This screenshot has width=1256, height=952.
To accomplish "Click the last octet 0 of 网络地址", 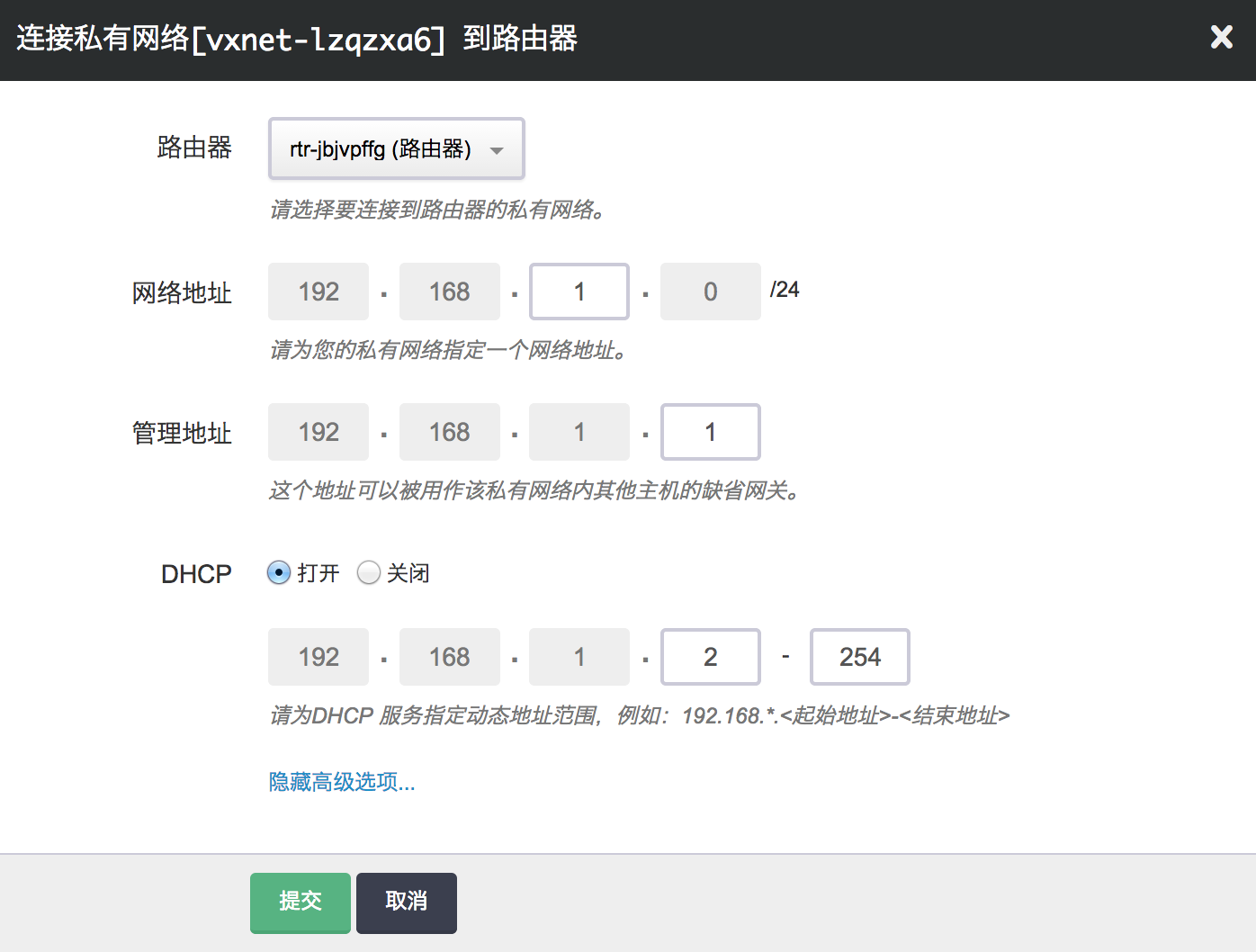I will 710,292.
